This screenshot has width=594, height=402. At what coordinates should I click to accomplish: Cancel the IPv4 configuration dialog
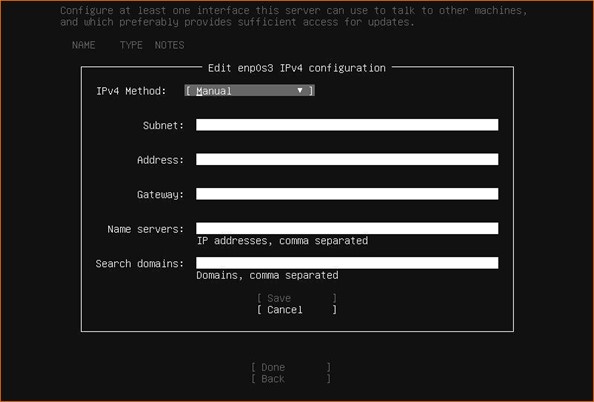[297, 310]
